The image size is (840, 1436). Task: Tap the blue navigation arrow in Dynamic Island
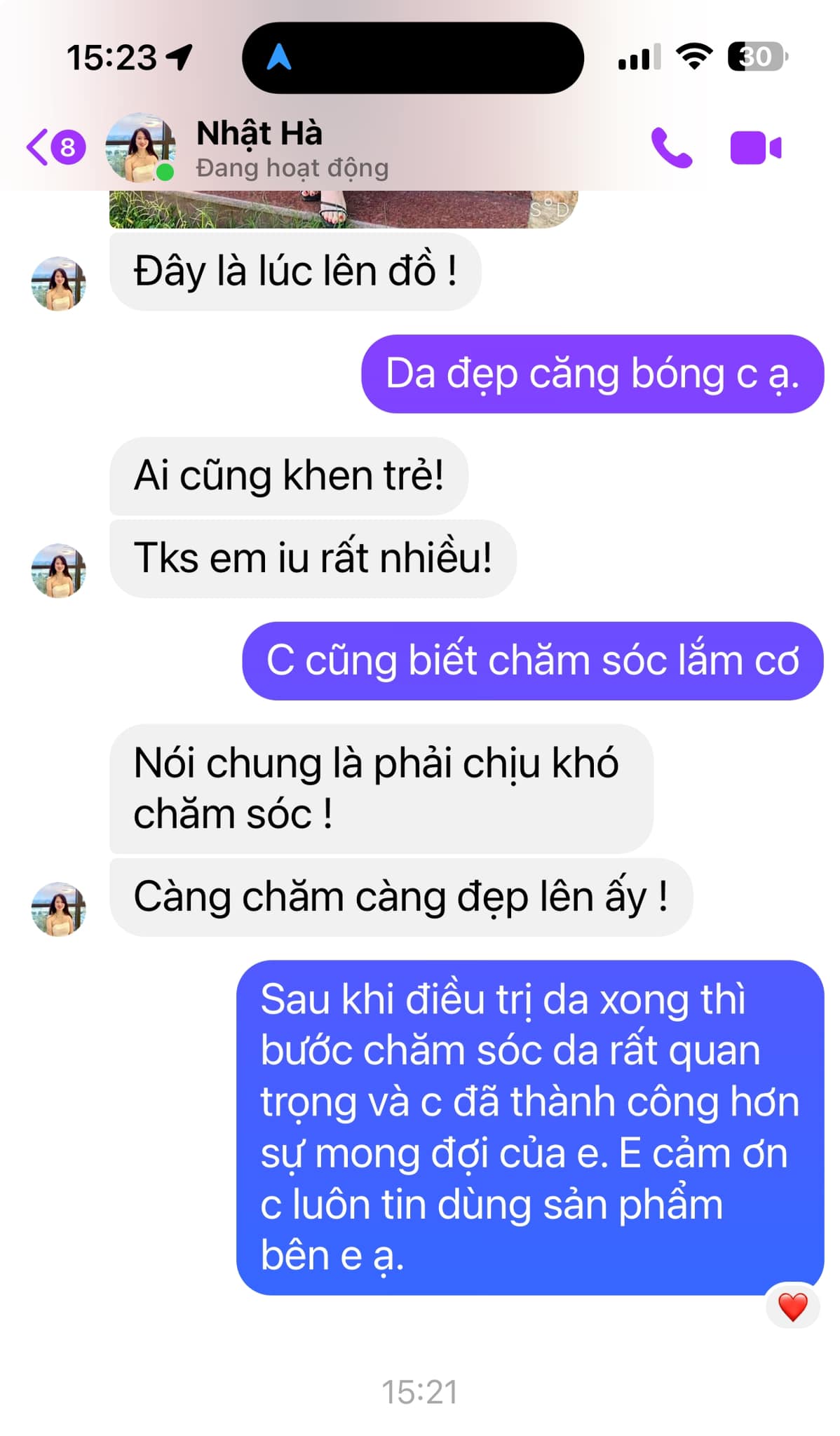[279, 57]
